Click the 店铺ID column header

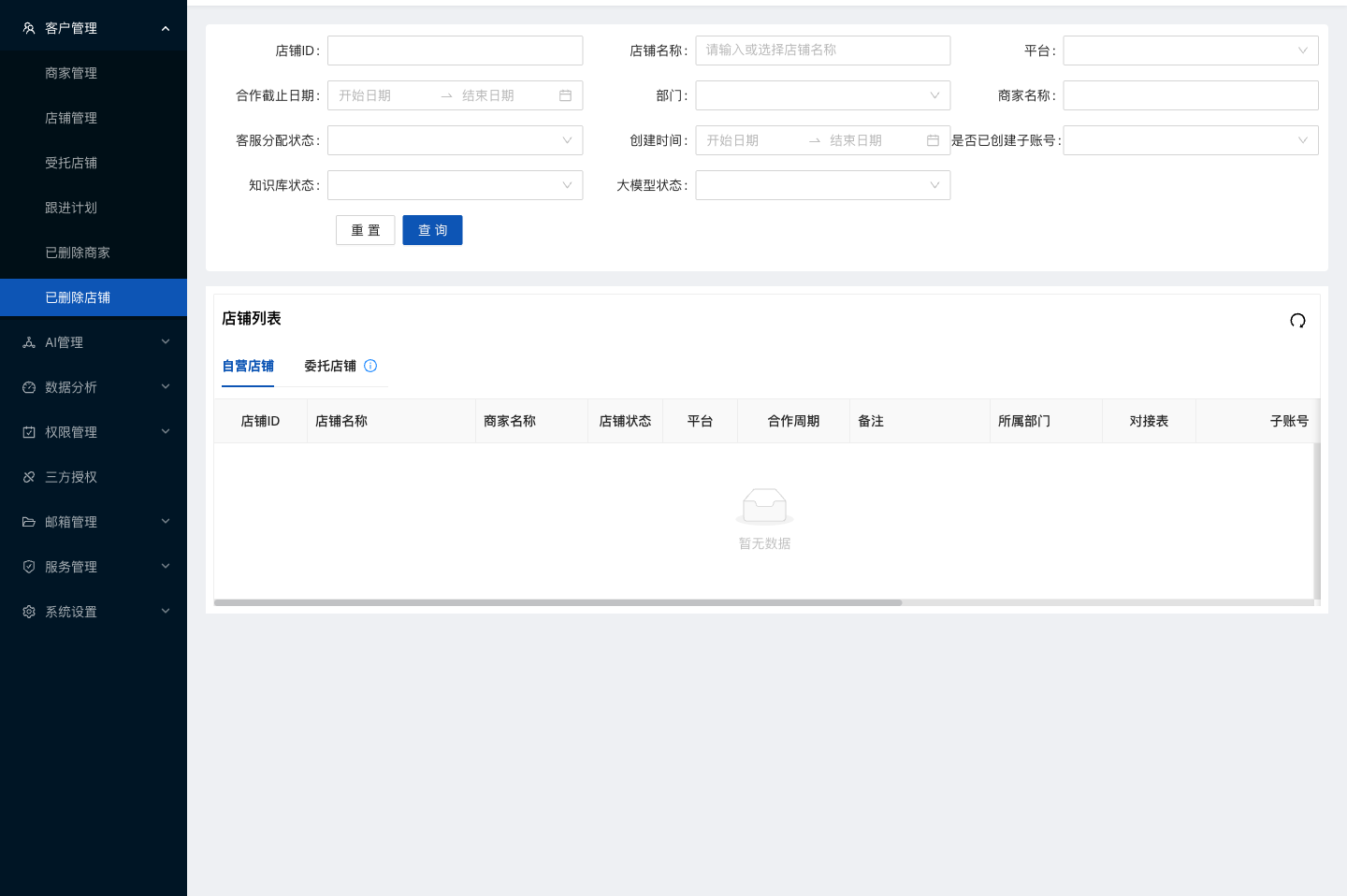pos(260,421)
